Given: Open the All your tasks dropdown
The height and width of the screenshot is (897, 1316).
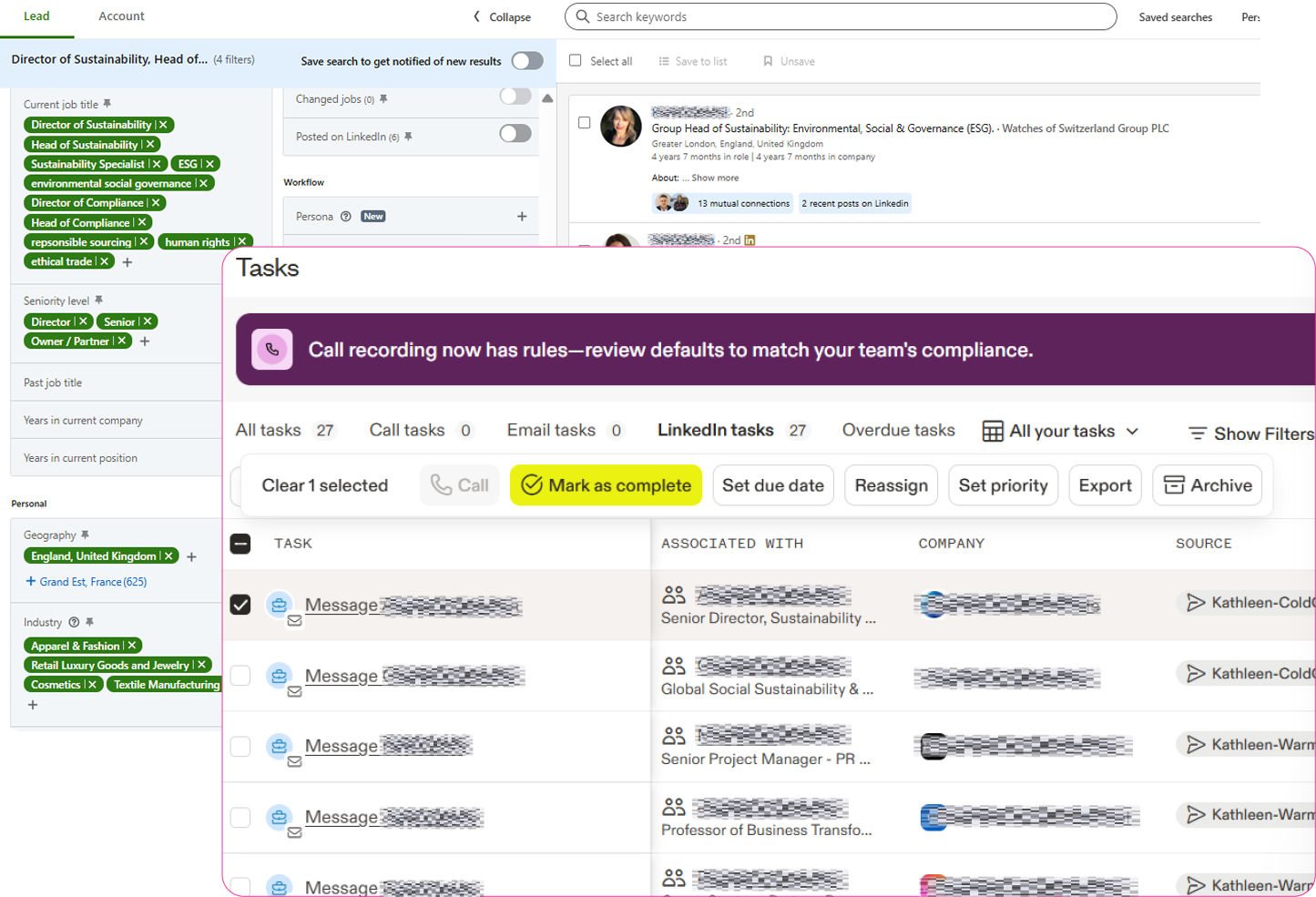Looking at the screenshot, I should pos(1061,431).
